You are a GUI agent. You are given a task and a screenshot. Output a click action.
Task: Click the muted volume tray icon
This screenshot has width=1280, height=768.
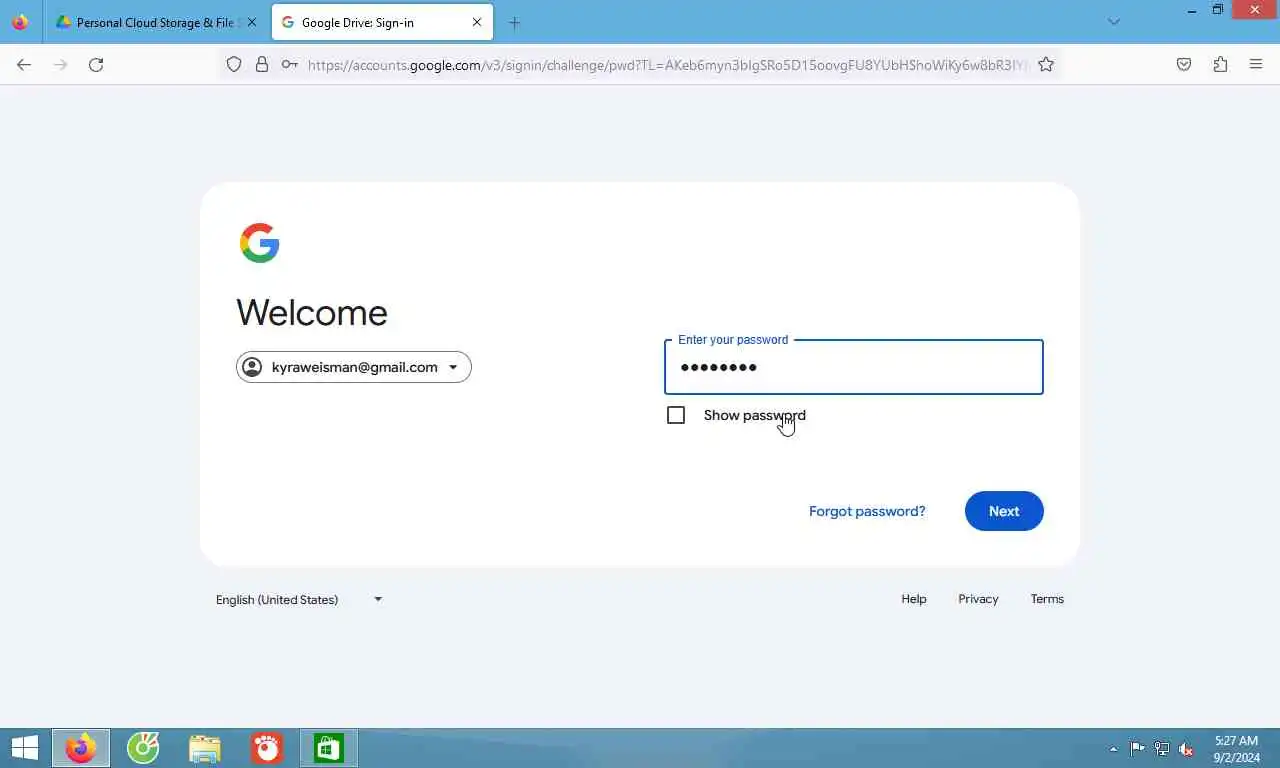click(x=1186, y=748)
